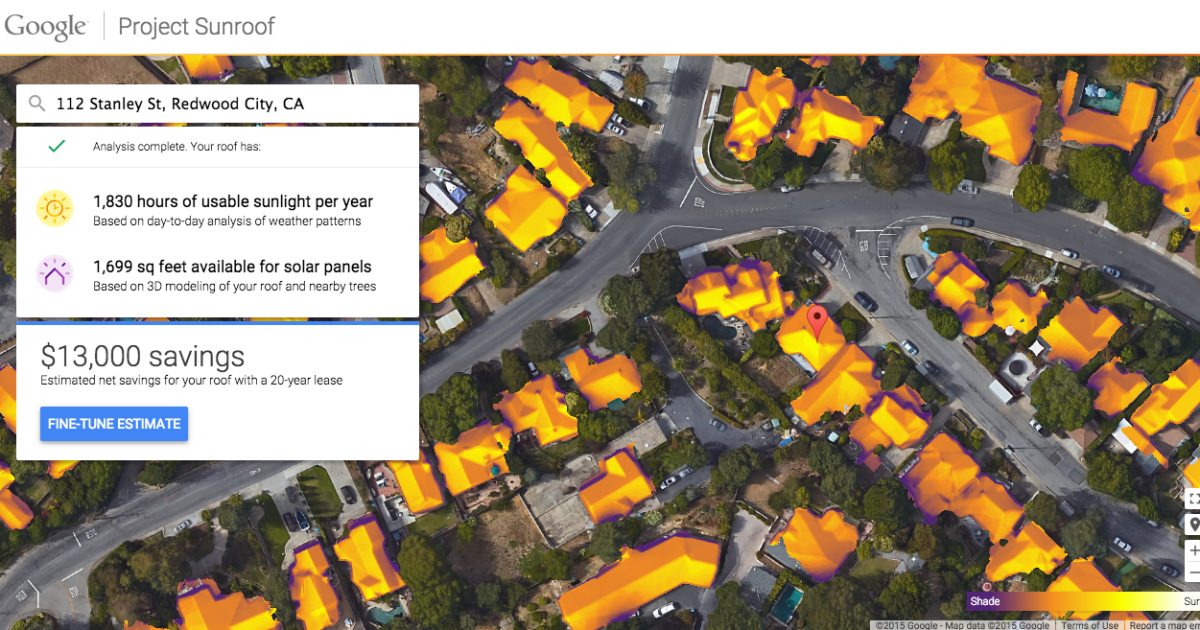Viewport: 1200px width, 630px height.
Task: Click the green Analysis complete checkmark
Action: (x=57, y=146)
